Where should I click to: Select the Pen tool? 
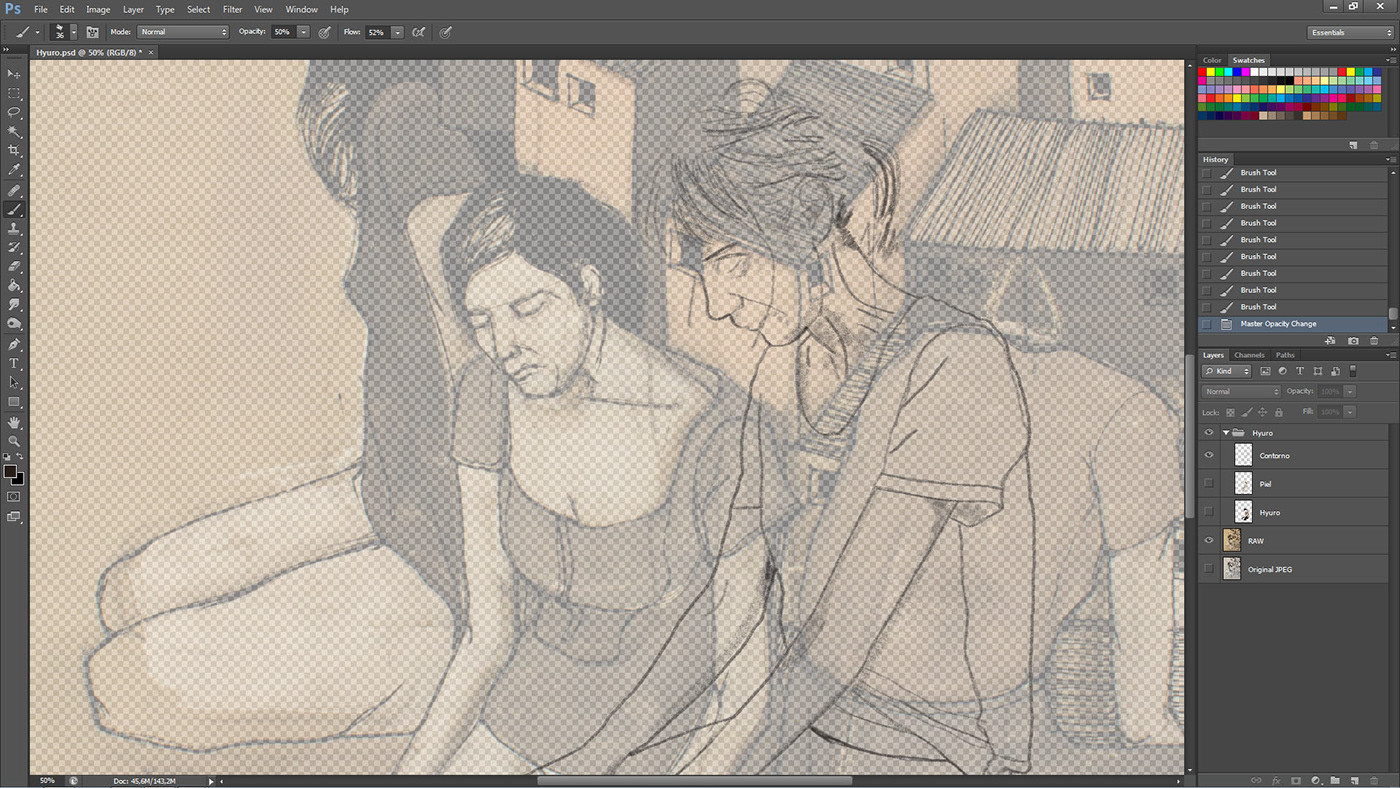pos(14,344)
